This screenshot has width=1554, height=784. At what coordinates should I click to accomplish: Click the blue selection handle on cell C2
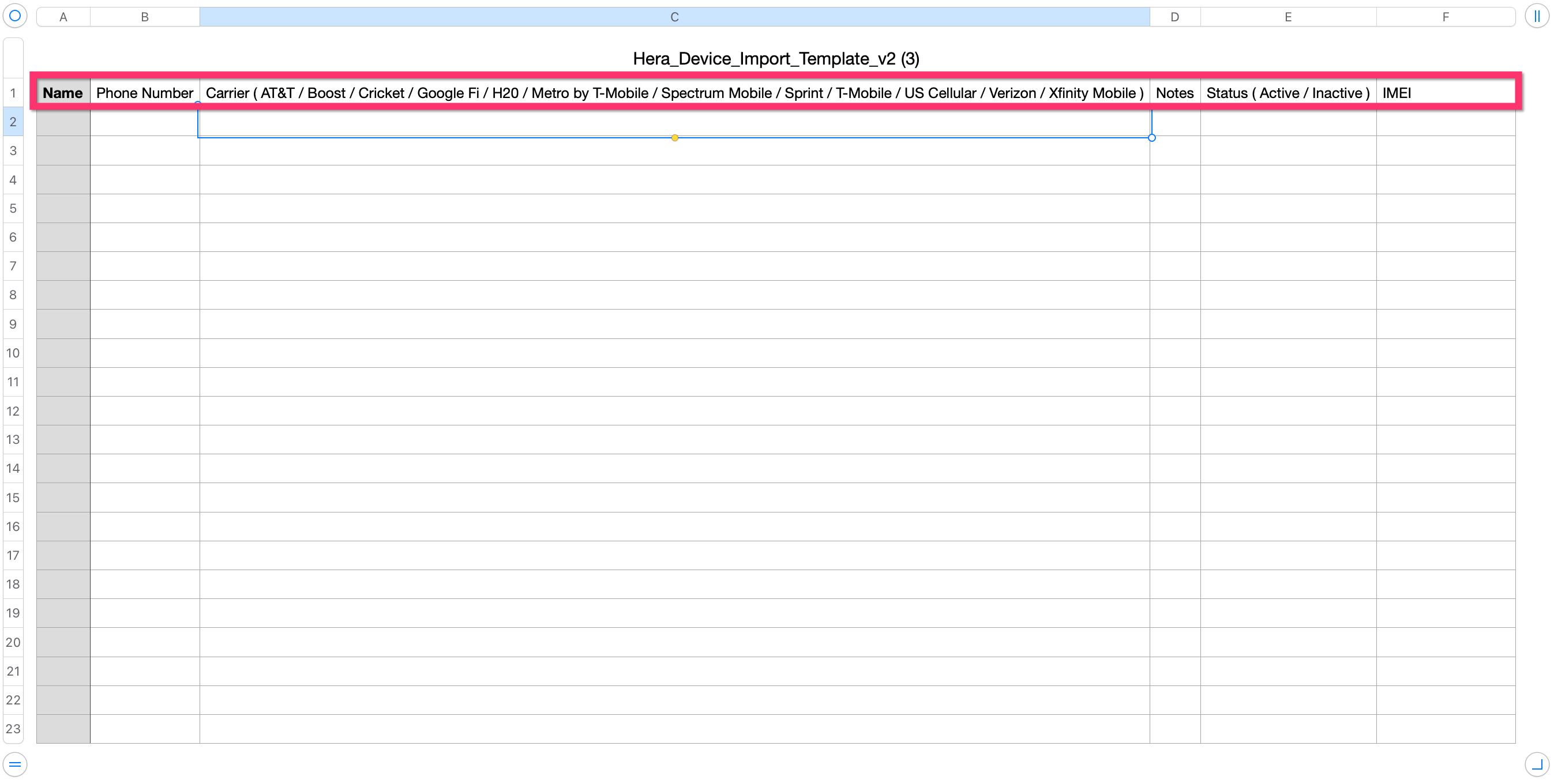click(x=1151, y=138)
